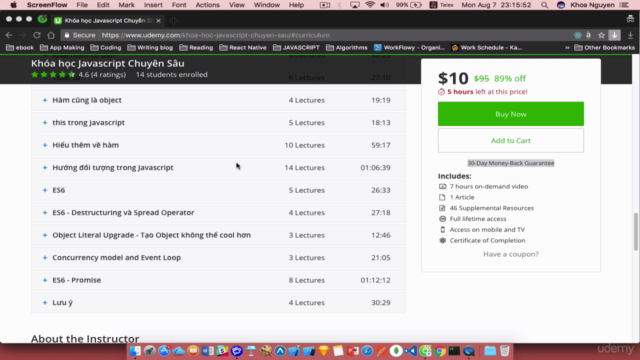Expand ES6 - Destructuring và Spread Operator
640x360 pixels.
click(218, 212)
